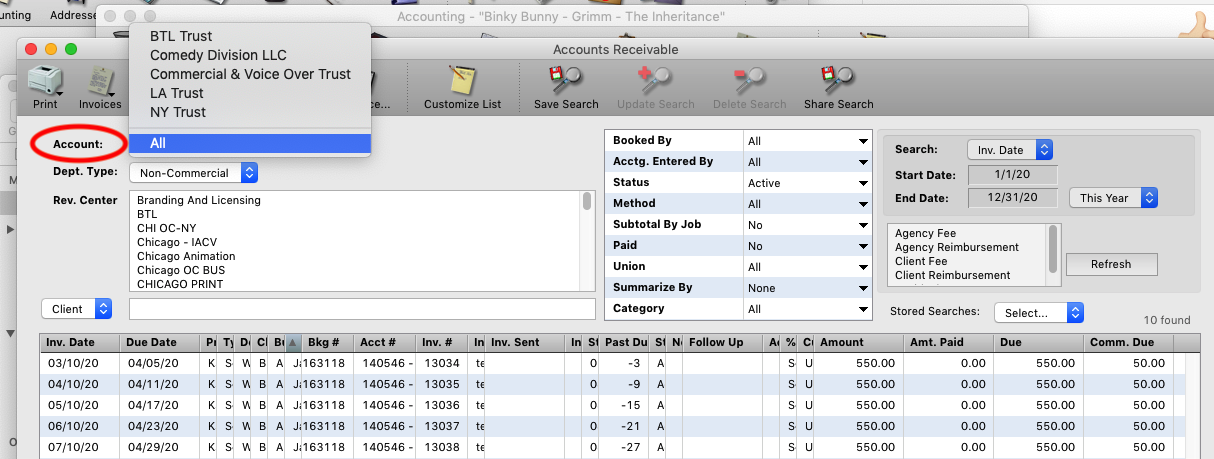
Task: Open the Method dropdown
Action: tap(807, 204)
